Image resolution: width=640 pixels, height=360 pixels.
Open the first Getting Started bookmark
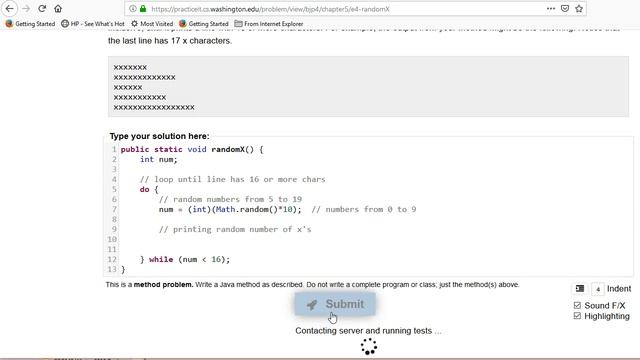coord(30,24)
